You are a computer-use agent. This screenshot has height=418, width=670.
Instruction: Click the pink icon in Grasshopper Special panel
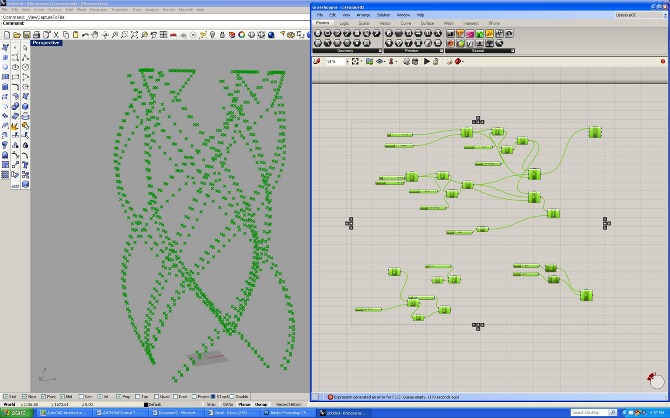pos(470,33)
